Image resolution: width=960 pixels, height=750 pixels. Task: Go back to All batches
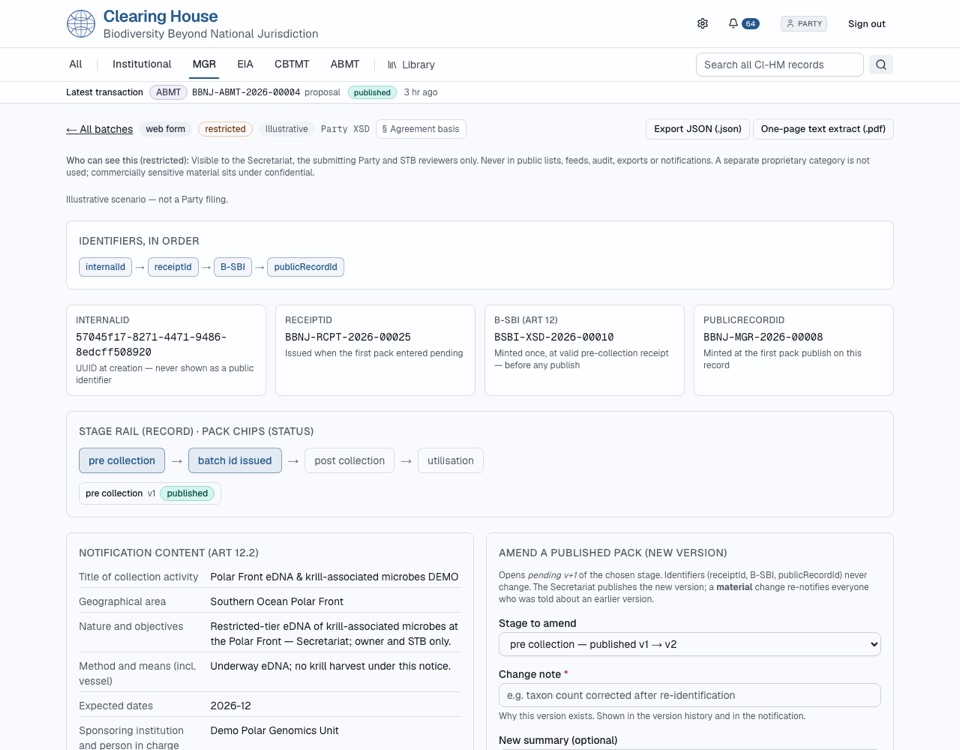coord(99,129)
